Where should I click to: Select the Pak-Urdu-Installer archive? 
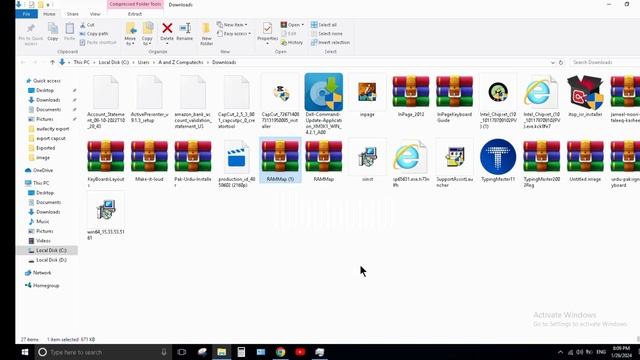pos(193,163)
